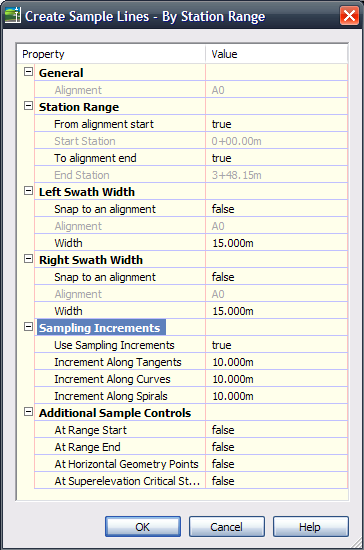
Task: Toggle the From alignment start value
Action: point(276,124)
